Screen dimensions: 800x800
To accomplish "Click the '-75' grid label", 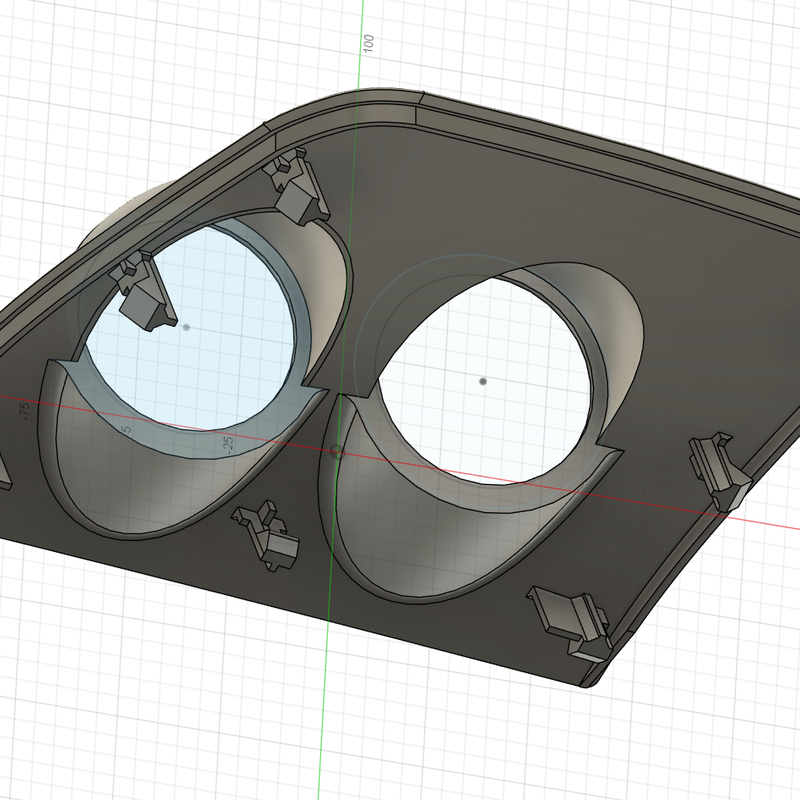I will coord(24,411).
